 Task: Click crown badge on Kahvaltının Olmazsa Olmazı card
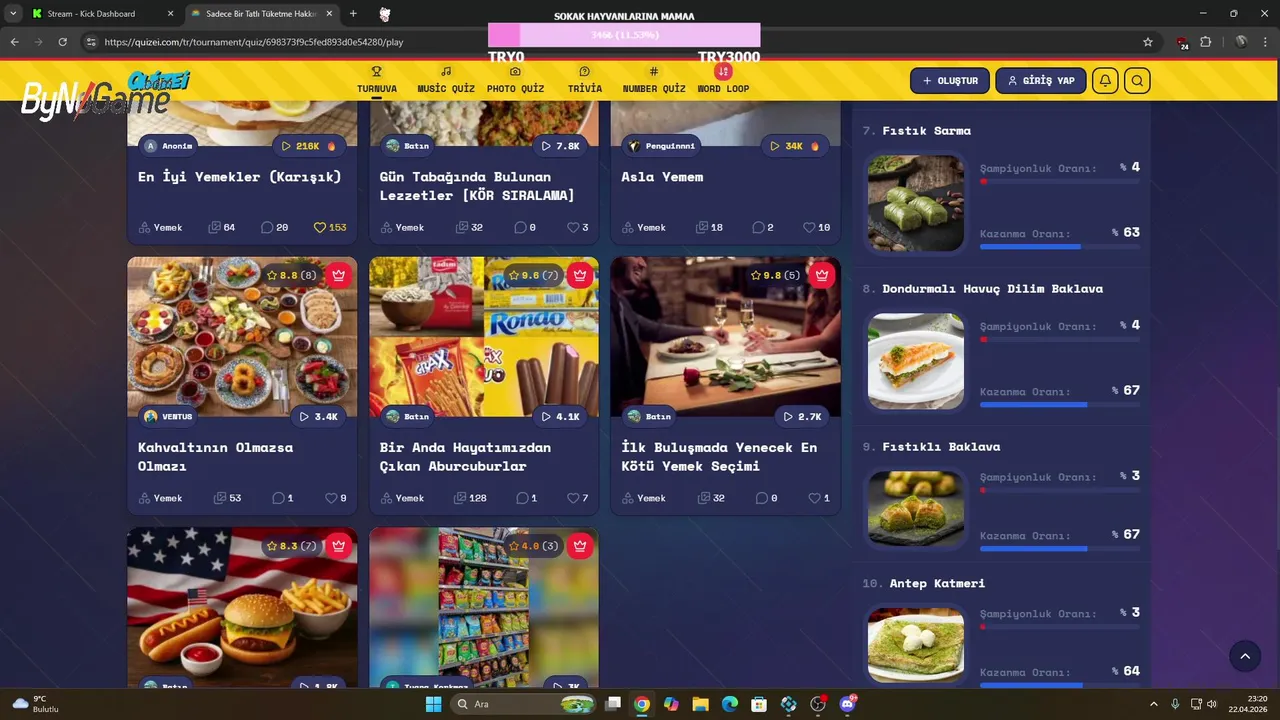click(x=338, y=275)
